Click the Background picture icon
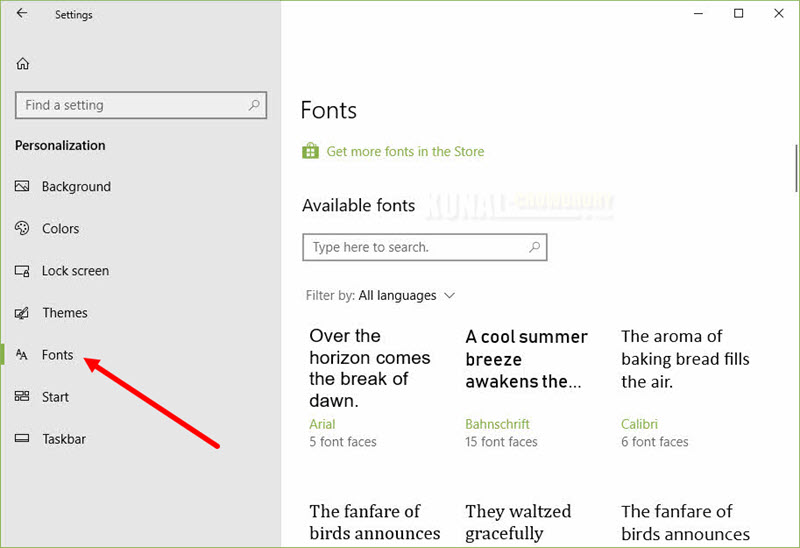The image size is (800, 548). click(22, 186)
